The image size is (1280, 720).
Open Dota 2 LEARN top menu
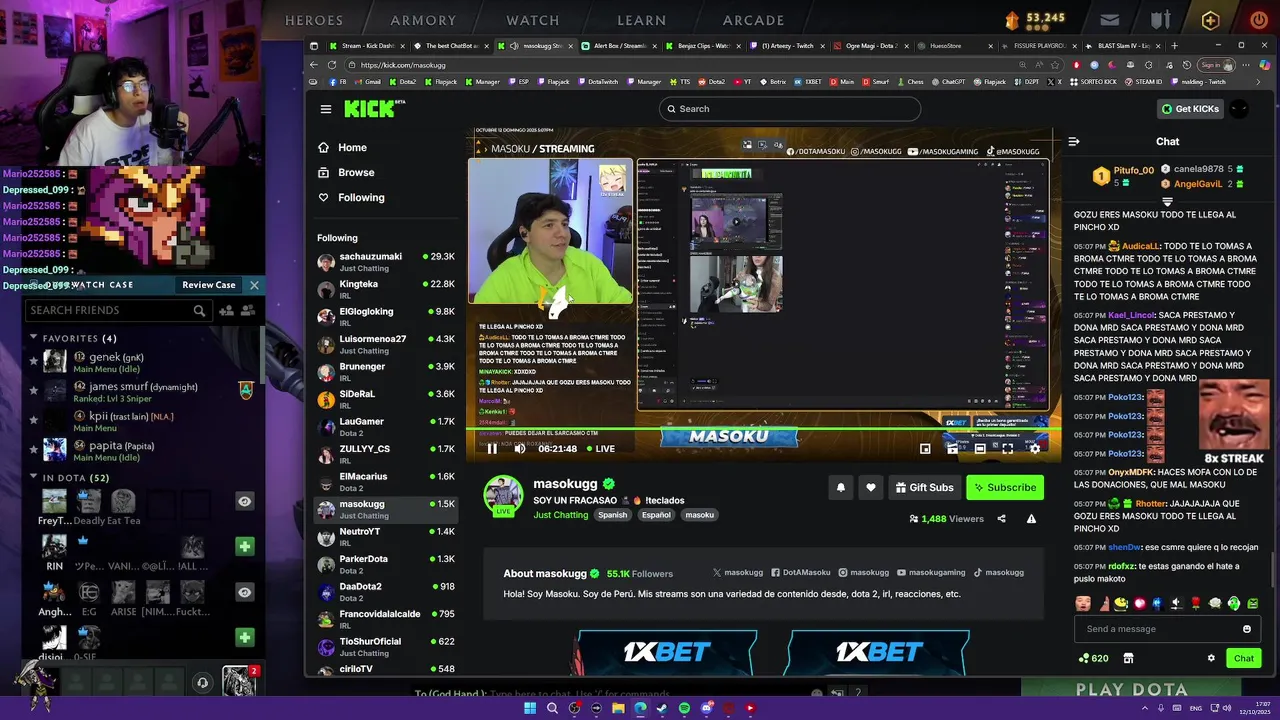click(642, 20)
